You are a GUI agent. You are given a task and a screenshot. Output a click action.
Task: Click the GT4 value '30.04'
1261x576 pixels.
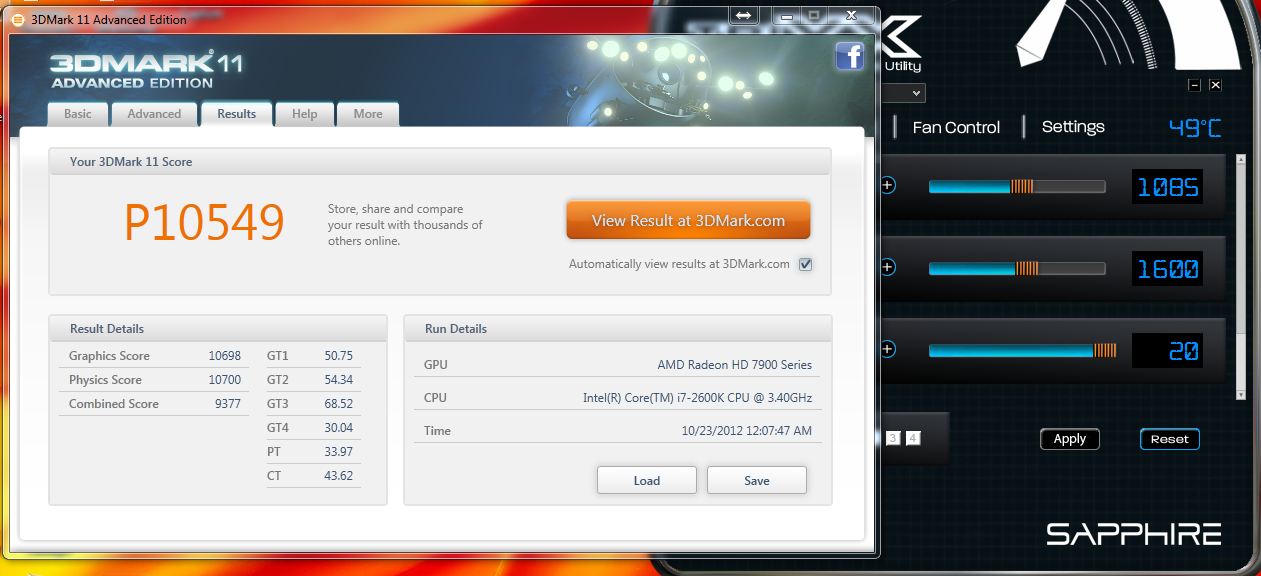click(x=338, y=428)
